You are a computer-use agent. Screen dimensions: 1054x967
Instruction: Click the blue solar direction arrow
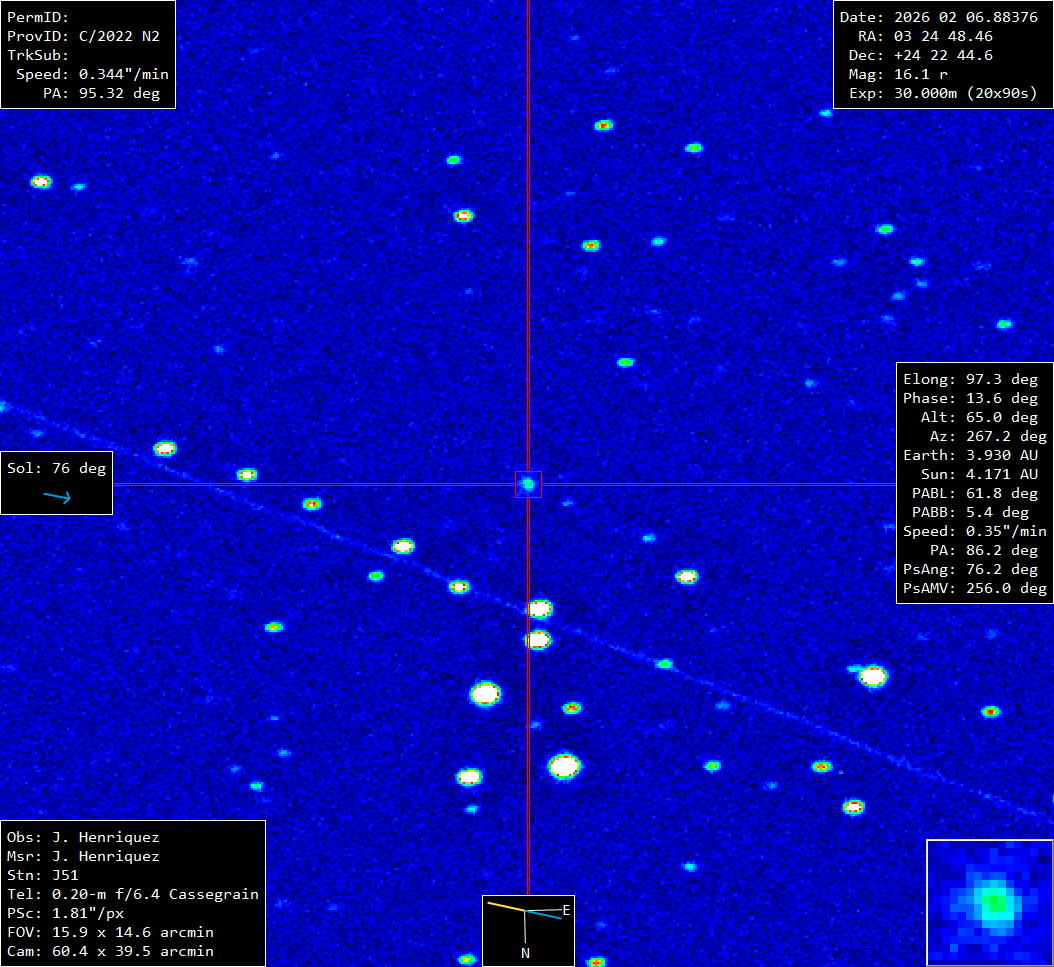coord(57,497)
